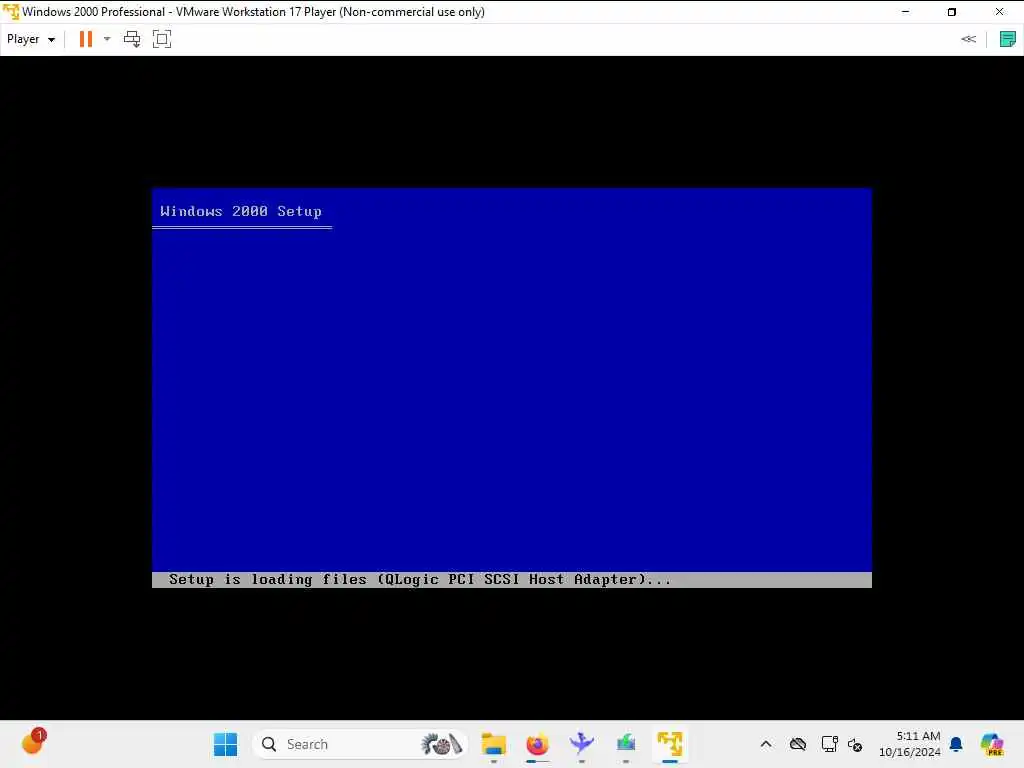The width and height of the screenshot is (1024, 768).
Task: Launch Copilot preview from the taskbar
Action: [x=992, y=744]
